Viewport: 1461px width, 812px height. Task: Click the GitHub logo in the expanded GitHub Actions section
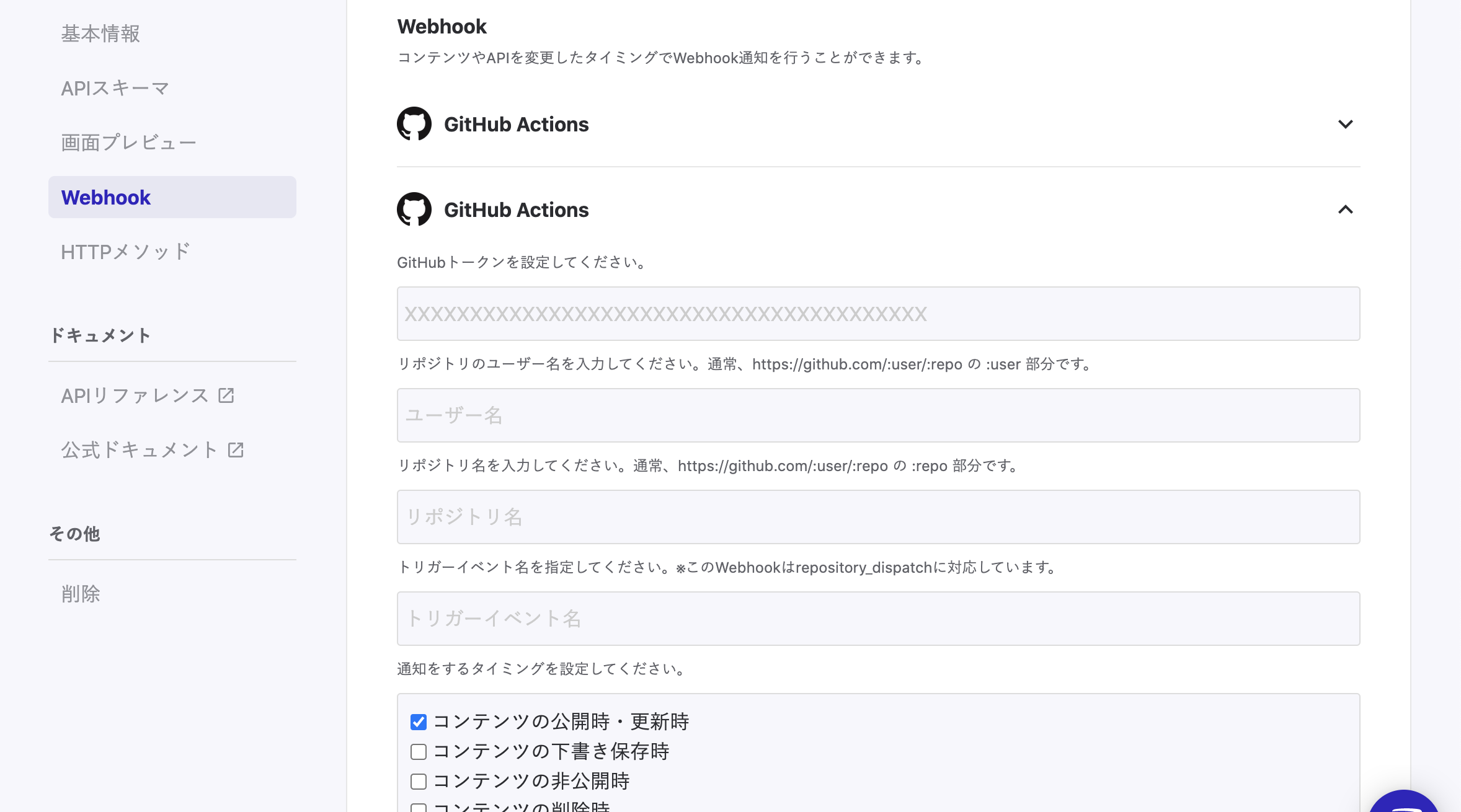(x=414, y=210)
